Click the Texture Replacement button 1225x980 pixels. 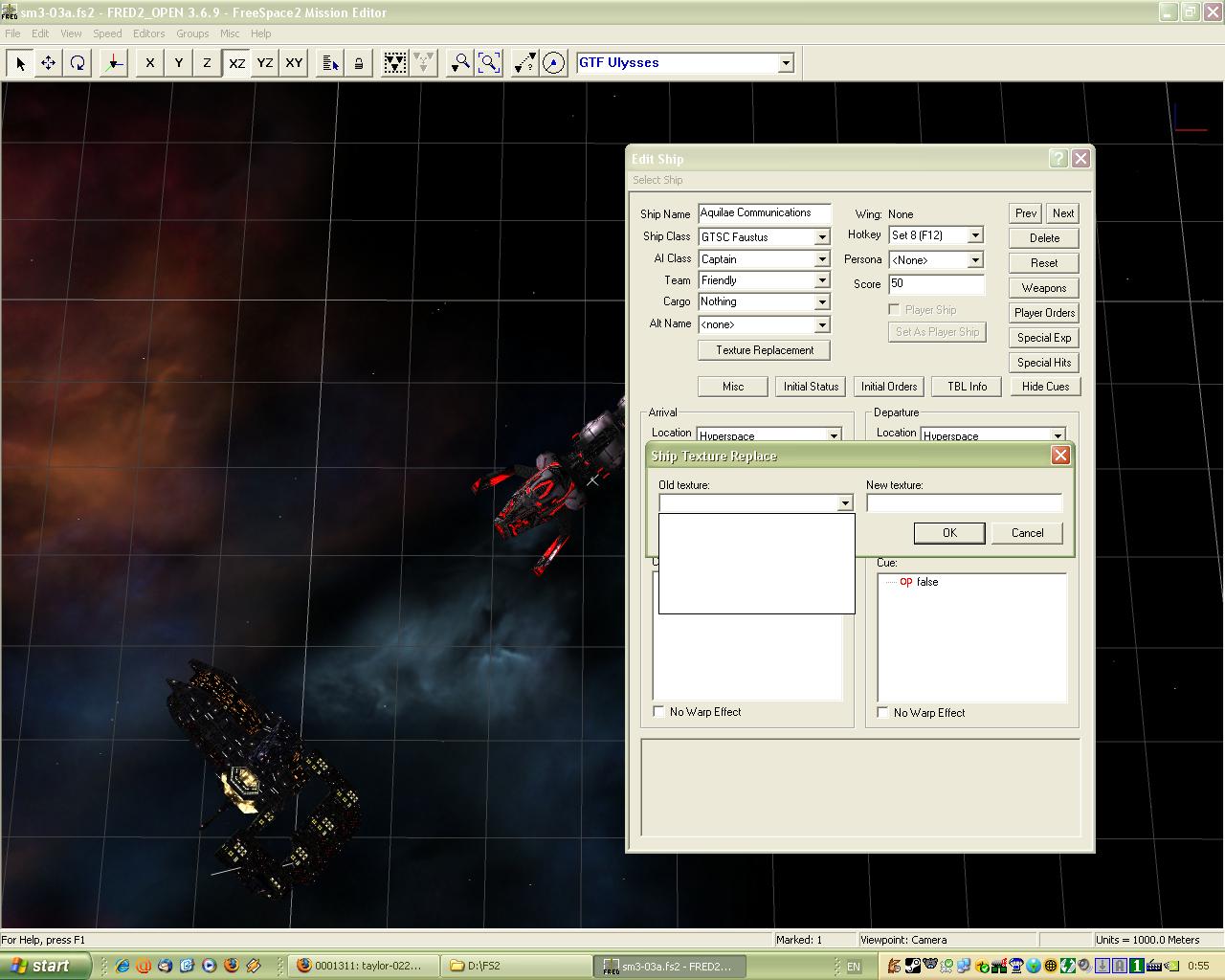click(x=765, y=350)
